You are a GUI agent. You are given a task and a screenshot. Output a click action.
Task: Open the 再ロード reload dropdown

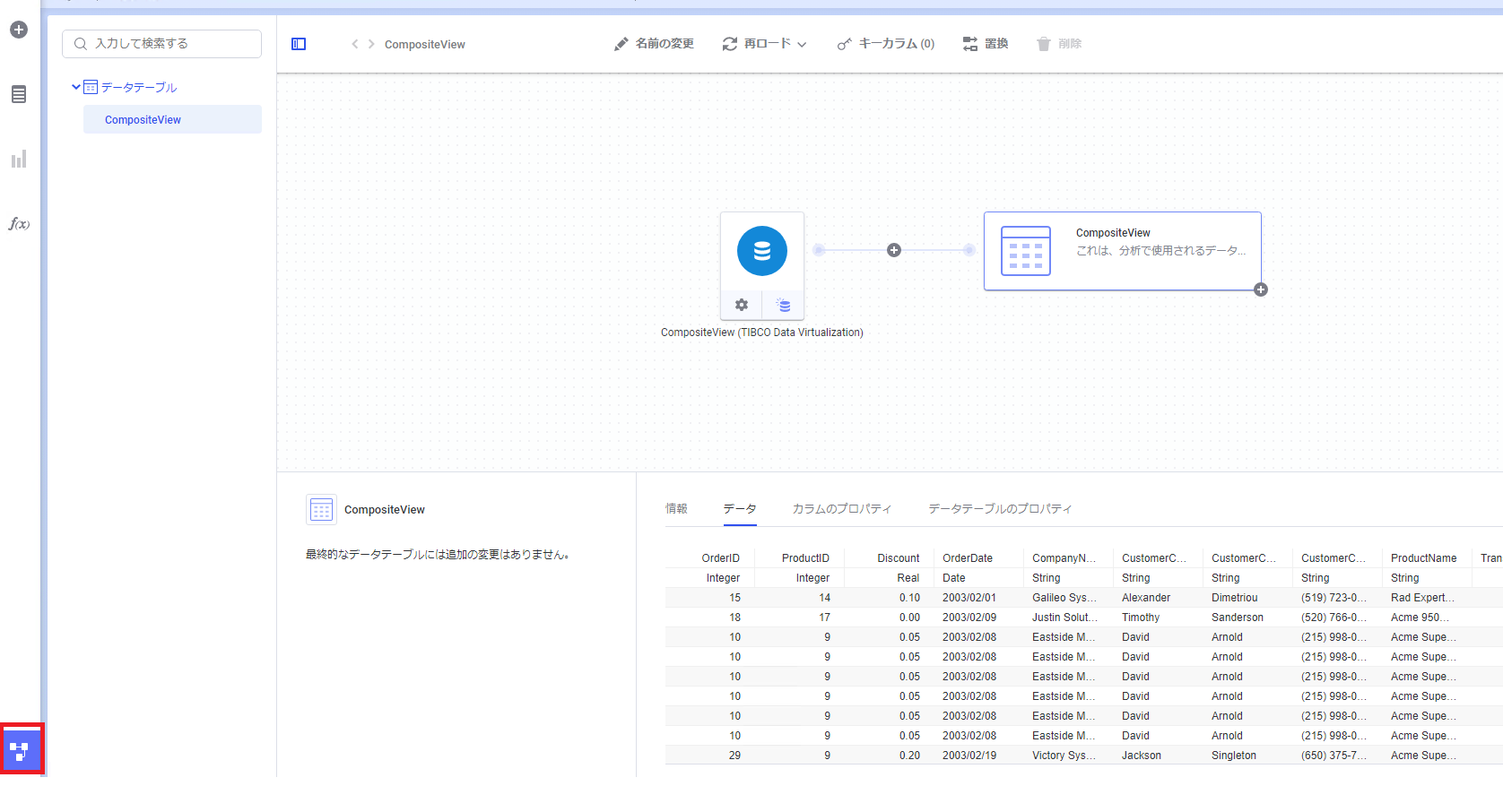tap(765, 44)
